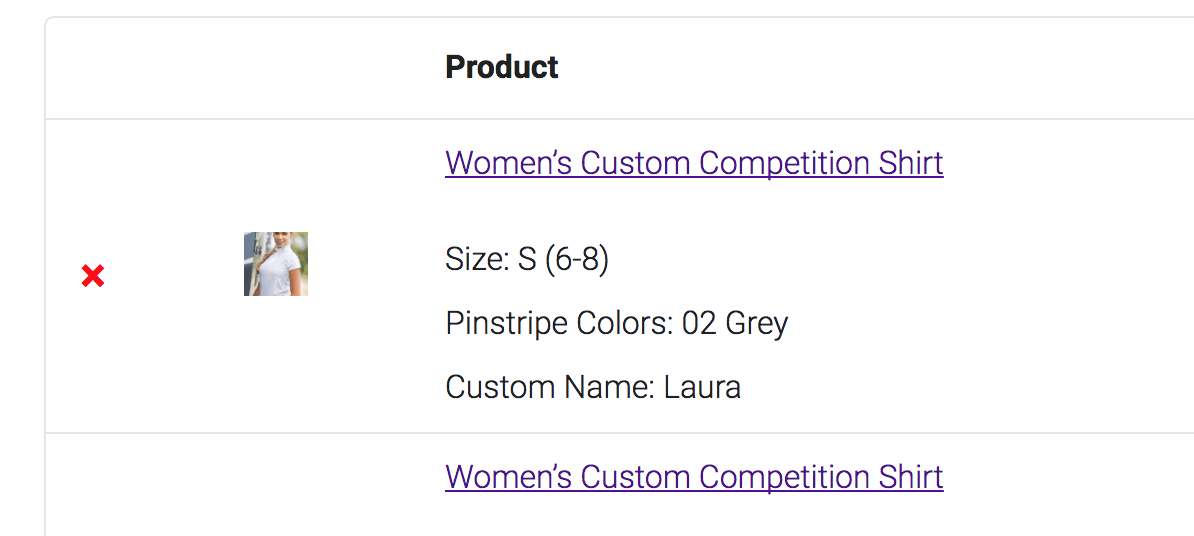Remove the first shirt using the red X
Image resolution: width=1194 pixels, height=536 pixels.
(93, 277)
